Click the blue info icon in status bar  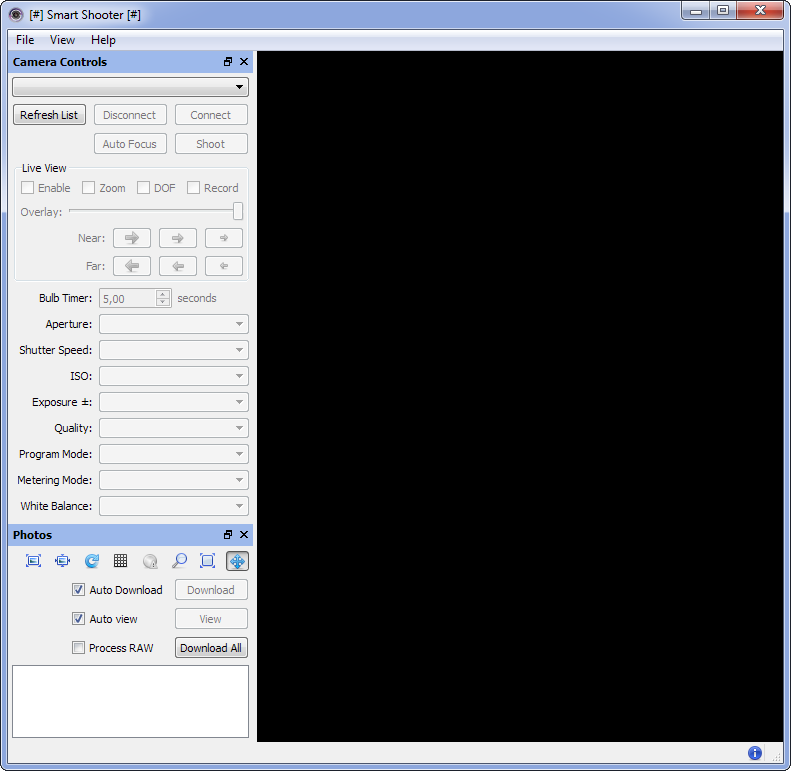coord(754,753)
